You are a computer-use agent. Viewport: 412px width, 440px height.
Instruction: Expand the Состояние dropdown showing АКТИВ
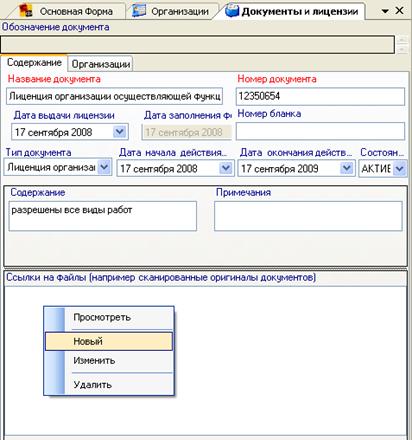(x=399, y=168)
